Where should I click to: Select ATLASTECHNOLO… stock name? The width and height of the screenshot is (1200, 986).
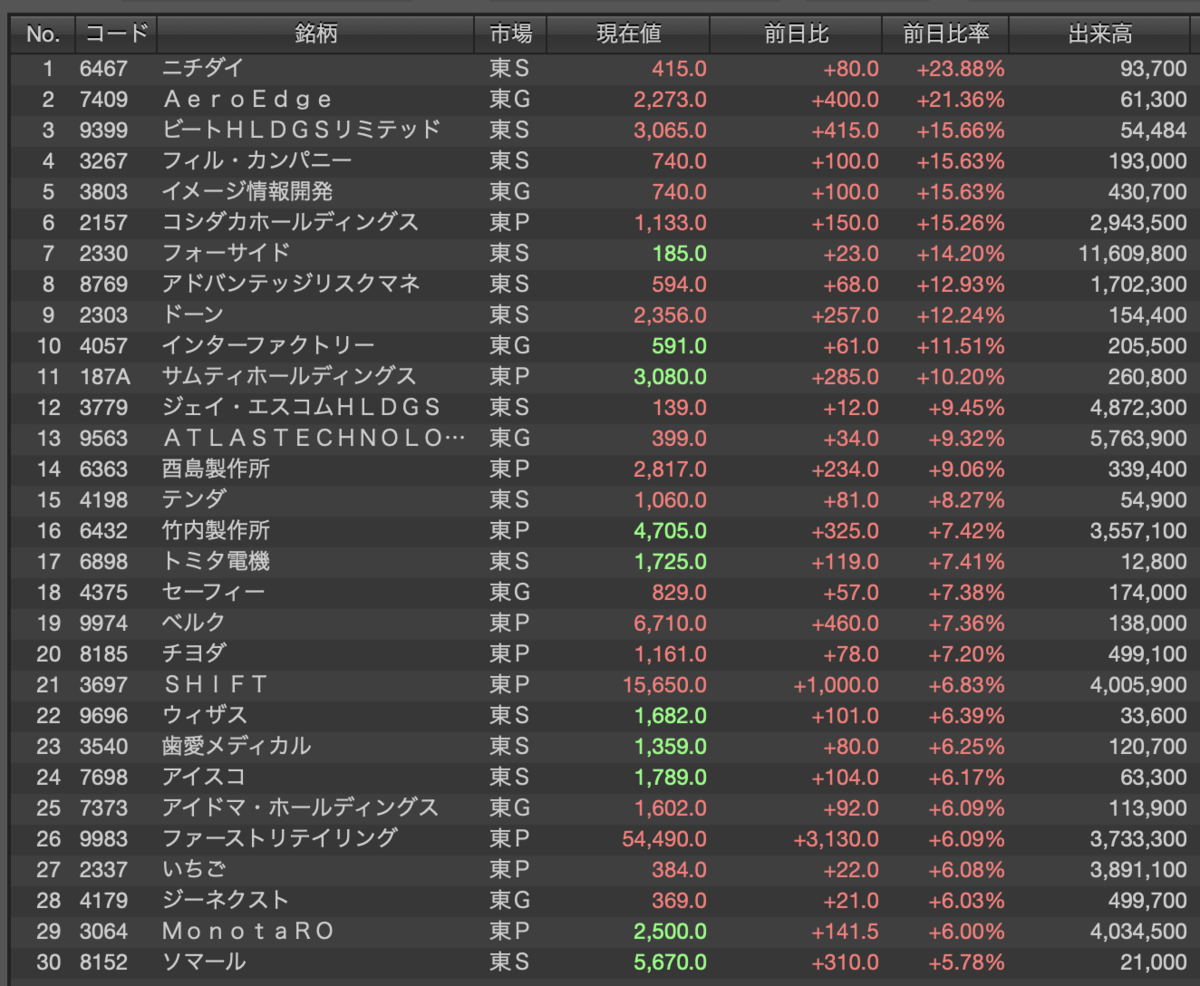click(x=314, y=438)
